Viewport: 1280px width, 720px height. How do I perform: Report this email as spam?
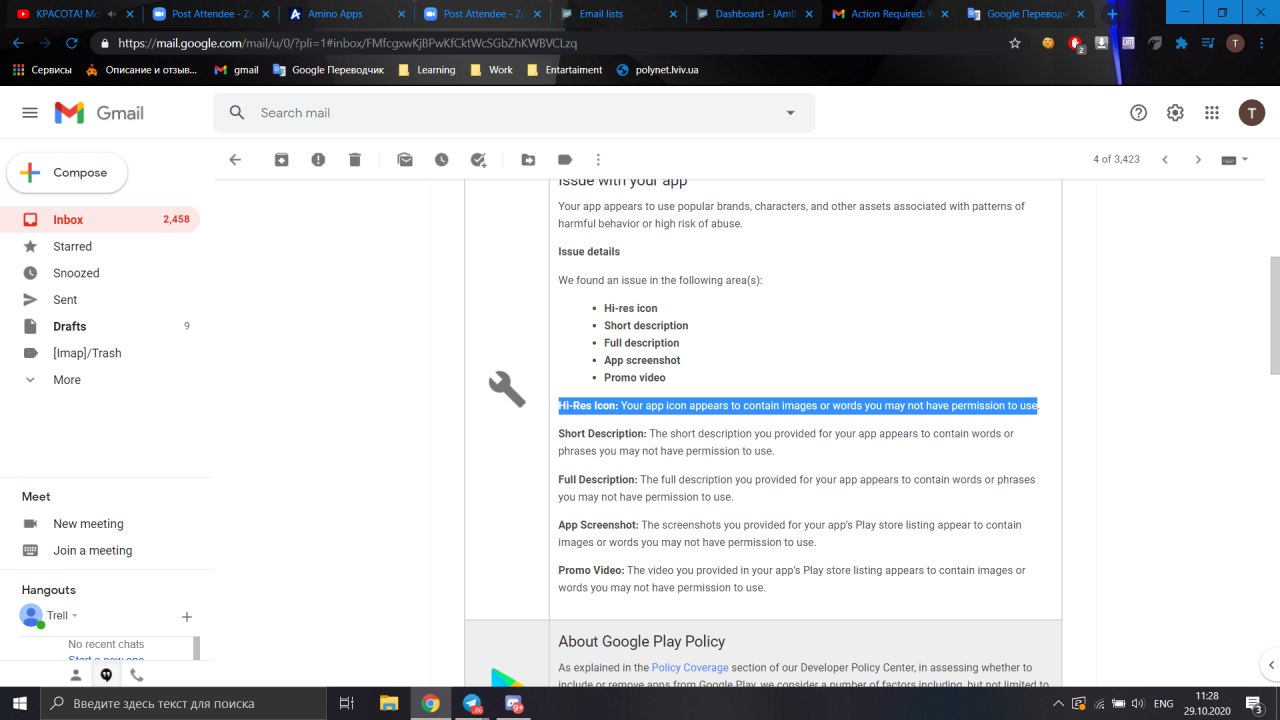pyautogui.click(x=318, y=160)
